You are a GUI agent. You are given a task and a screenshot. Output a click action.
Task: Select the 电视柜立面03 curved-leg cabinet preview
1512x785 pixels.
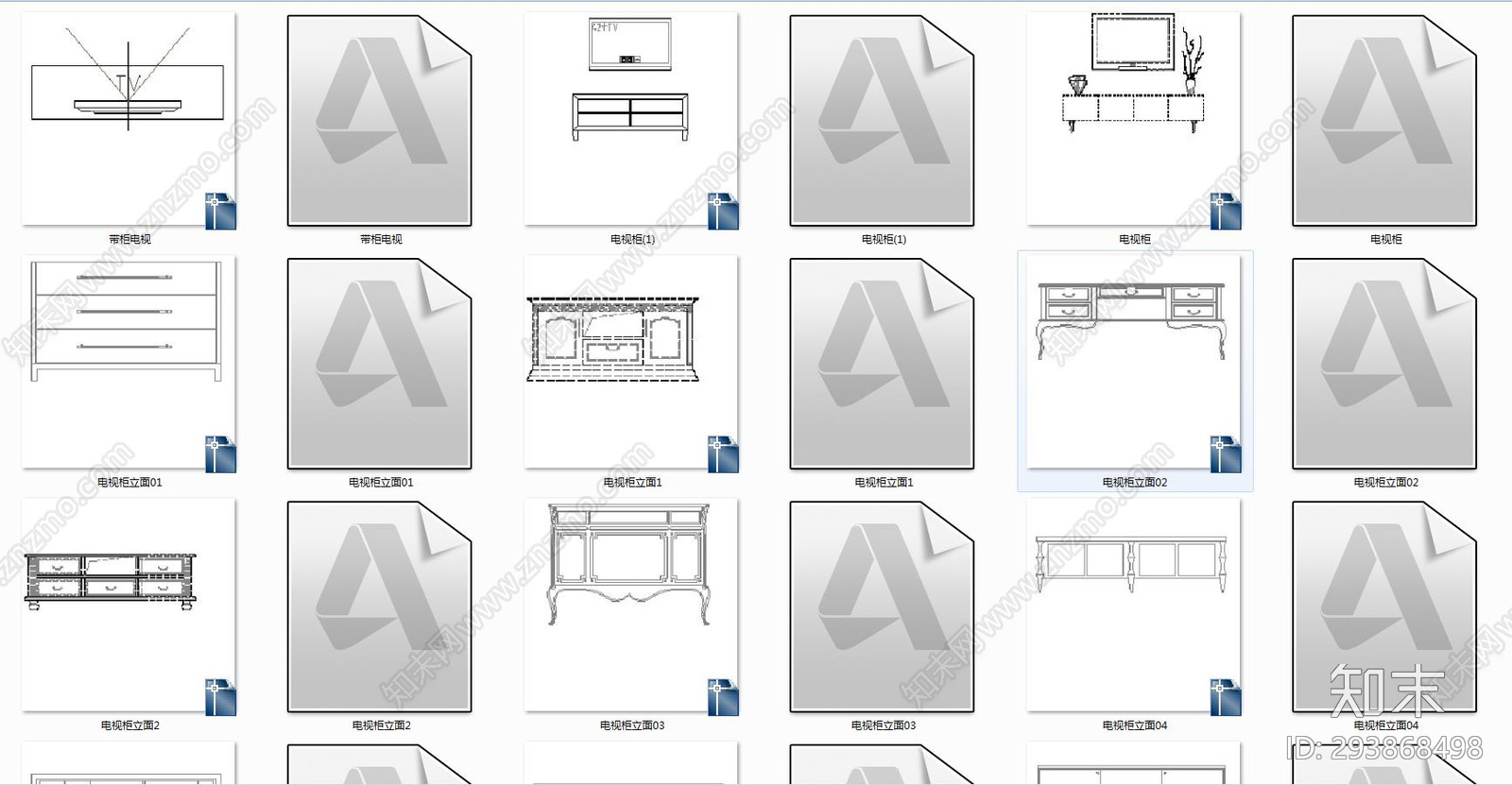[631, 606]
